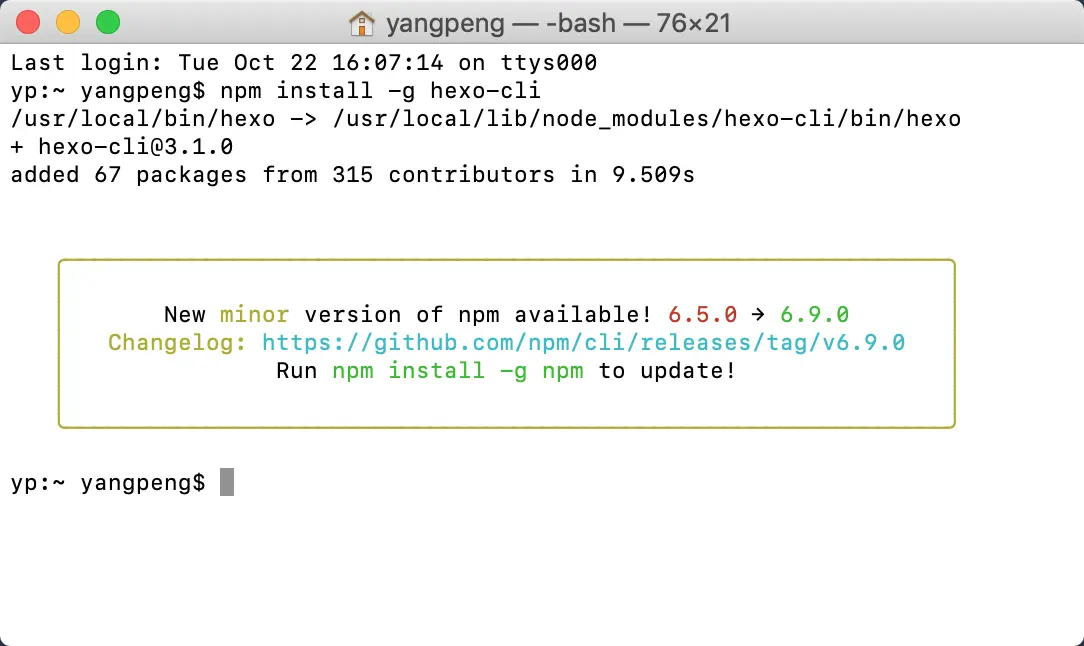Click the green zoom window button
The image size is (1084, 646).
point(108,22)
